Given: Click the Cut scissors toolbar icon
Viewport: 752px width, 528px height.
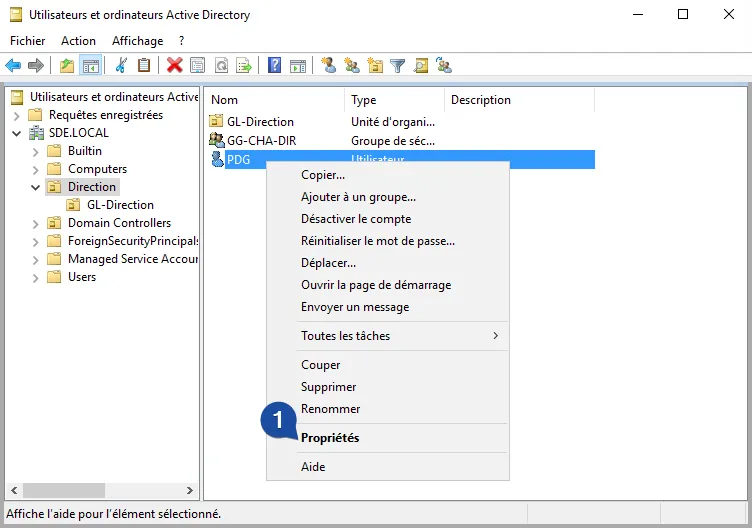Looking at the screenshot, I should [x=121, y=66].
